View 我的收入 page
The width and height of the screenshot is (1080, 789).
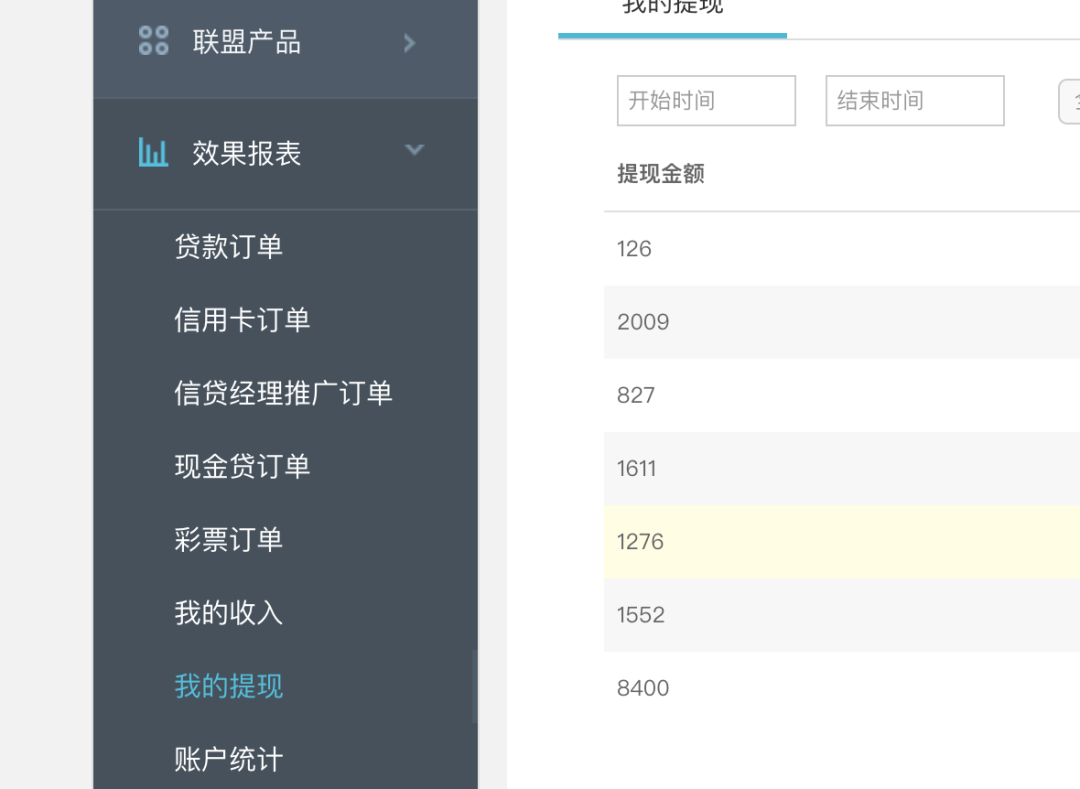tap(228, 613)
